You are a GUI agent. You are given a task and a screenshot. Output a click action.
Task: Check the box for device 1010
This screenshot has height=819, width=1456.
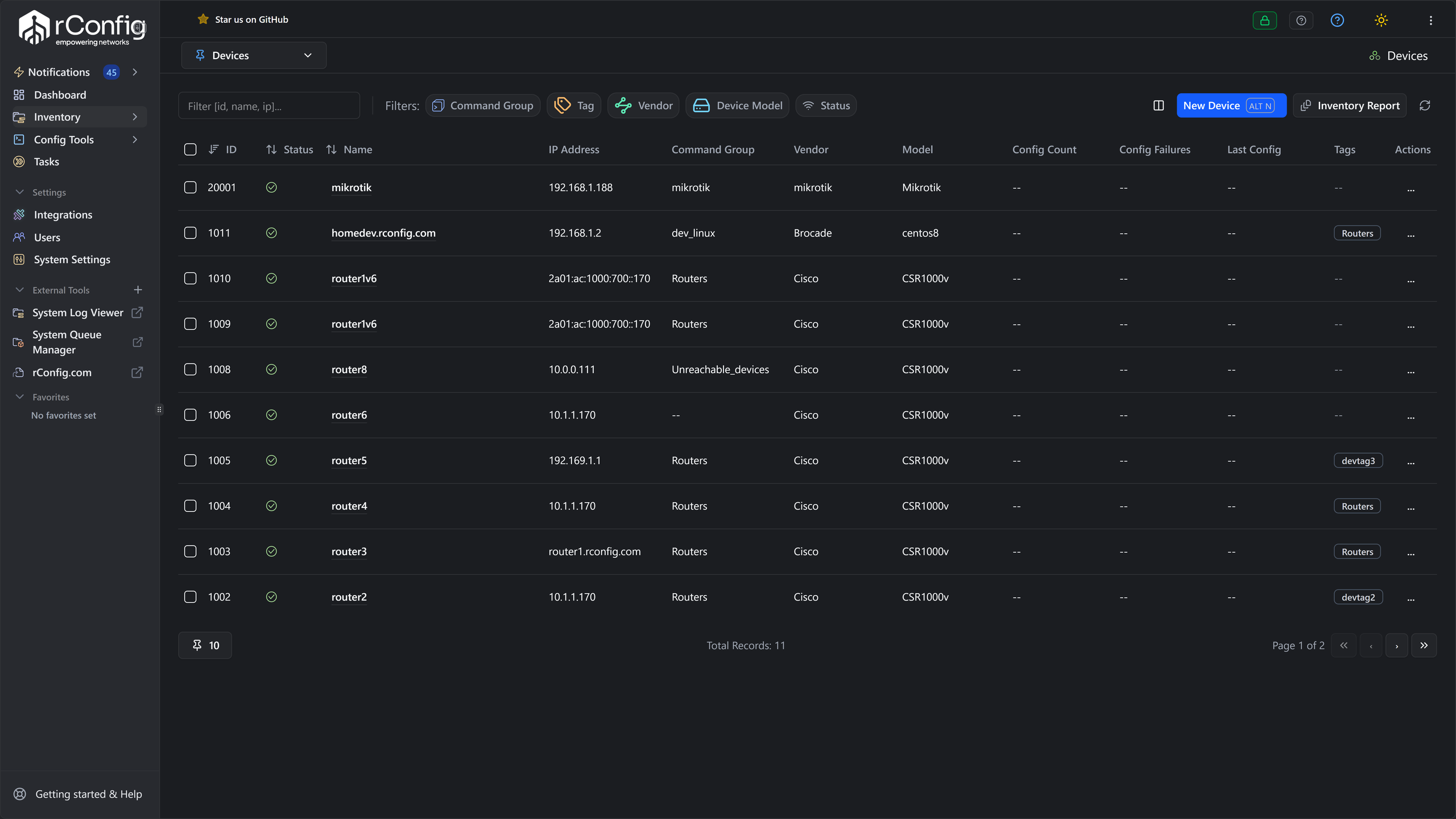(x=191, y=279)
